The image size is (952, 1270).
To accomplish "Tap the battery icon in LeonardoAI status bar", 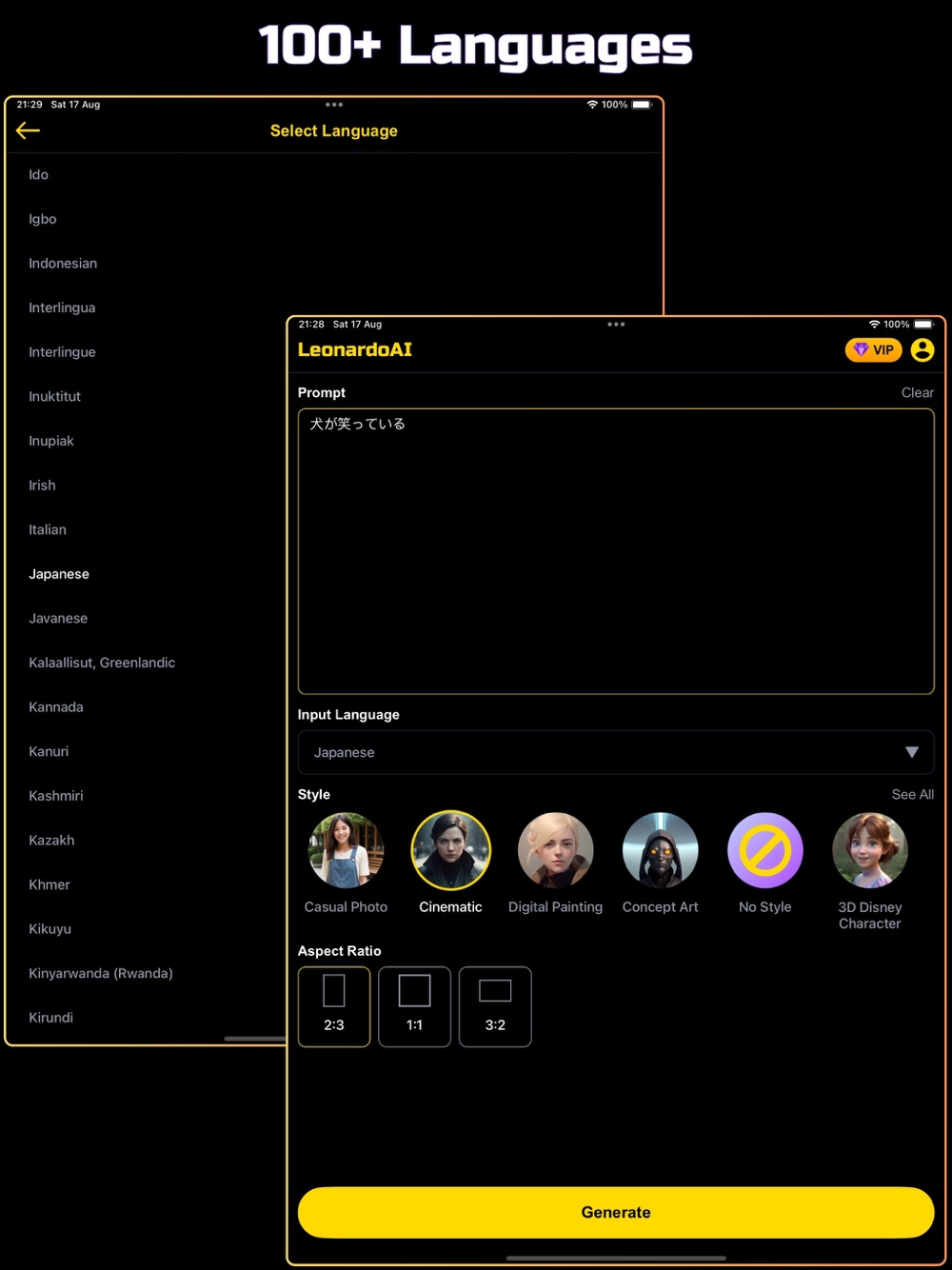I will coord(924,325).
